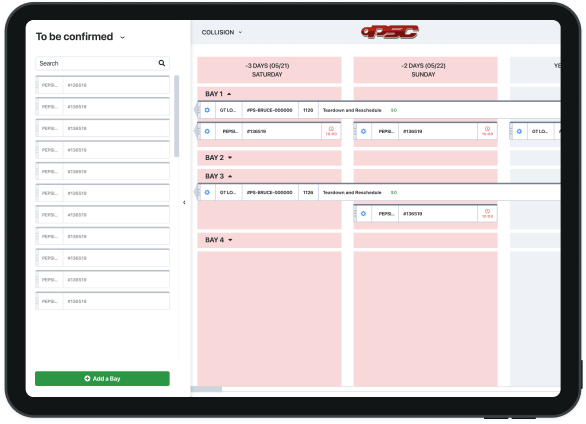Focus the Search input field
The height and width of the screenshot is (424, 586).
tap(102, 64)
